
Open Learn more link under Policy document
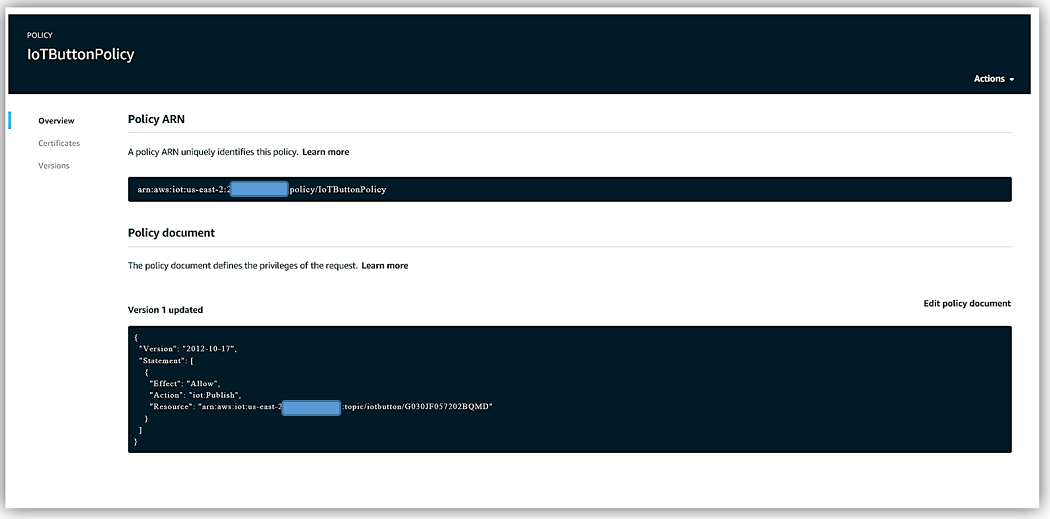[384, 266]
